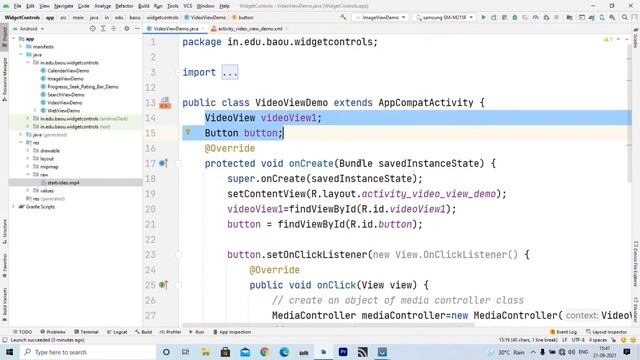Open the App Inspection tool window
This screenshot has height=360, width=640.
[x=232, y=332]
